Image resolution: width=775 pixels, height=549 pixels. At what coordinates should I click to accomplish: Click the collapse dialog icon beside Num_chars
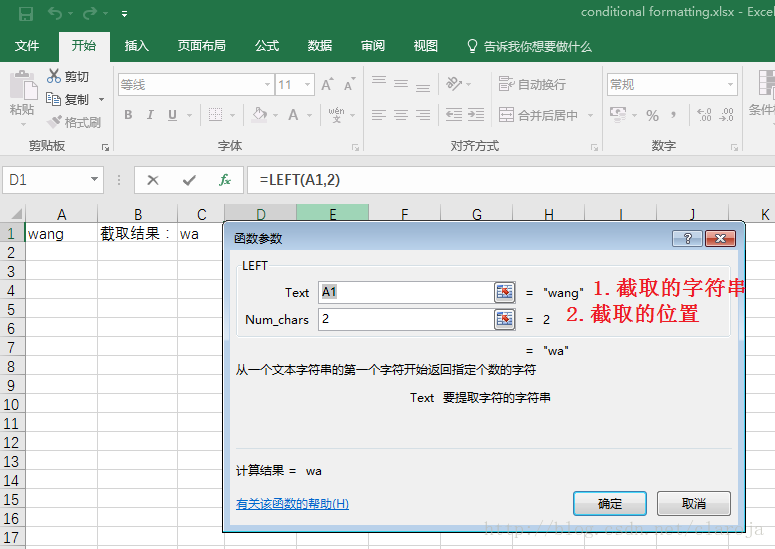[x=505, y=319]
